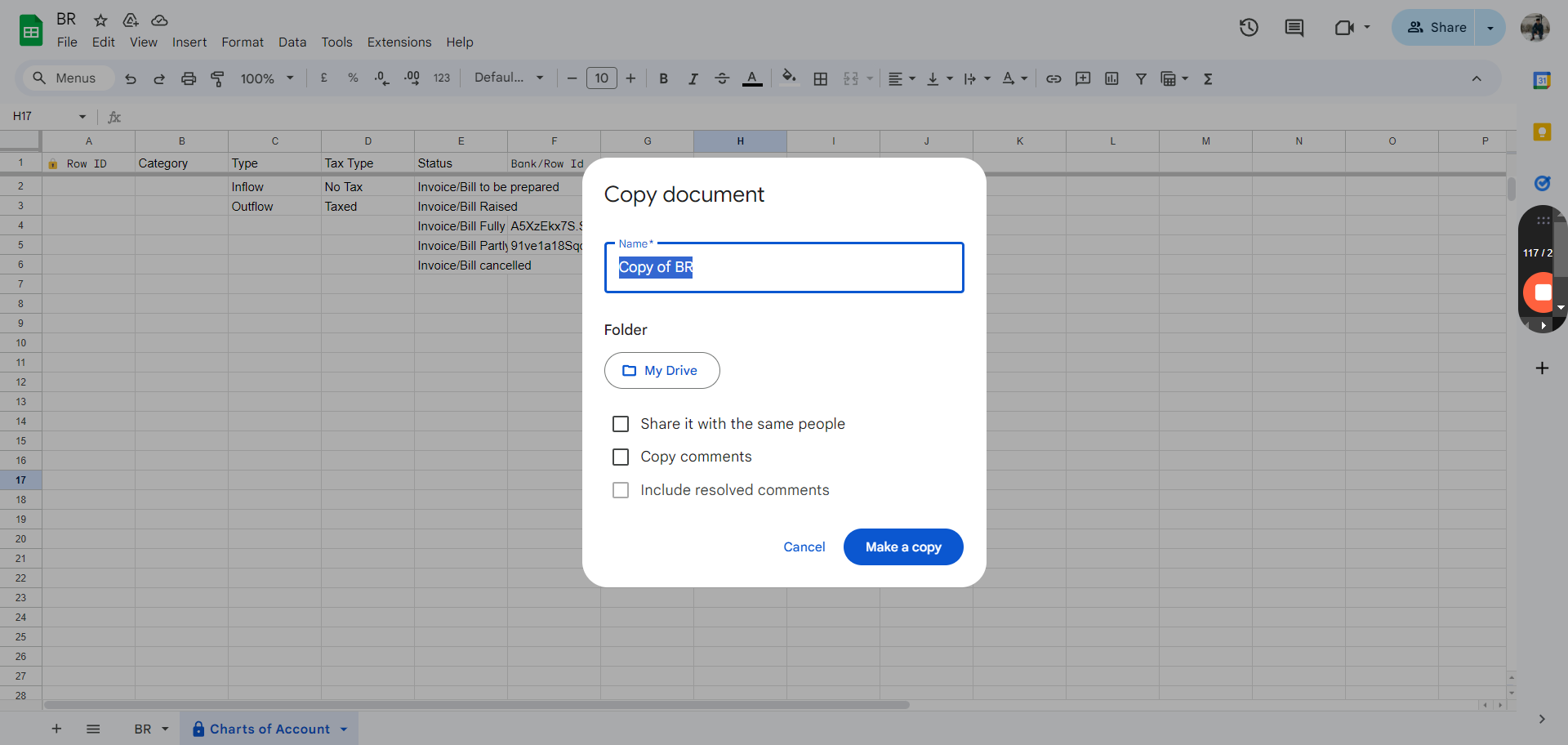
Task: Decrease decimal places icon
Action: tap(381, 78)
